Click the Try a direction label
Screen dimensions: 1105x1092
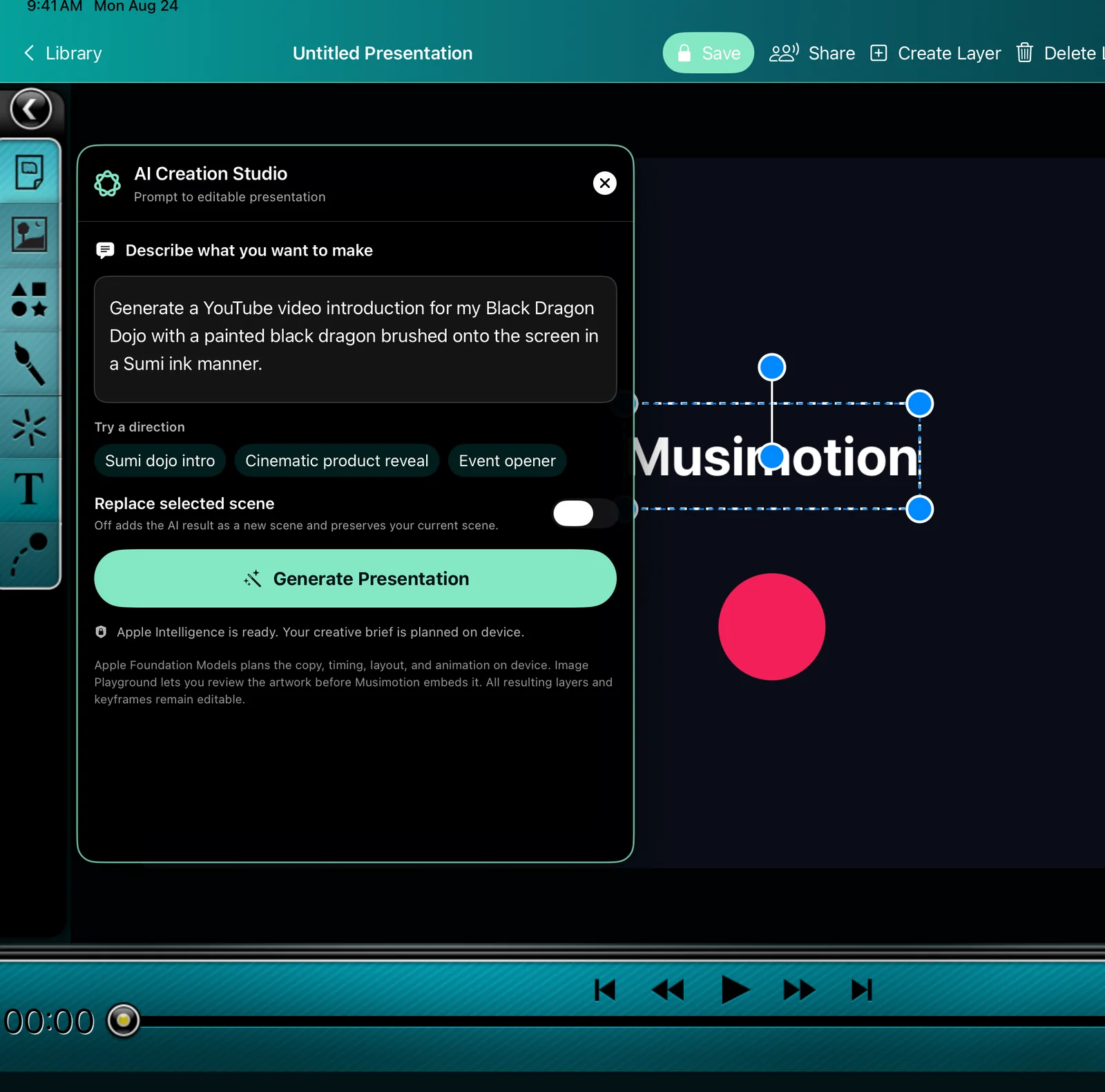pyautogui.click(x=140, y=427)
